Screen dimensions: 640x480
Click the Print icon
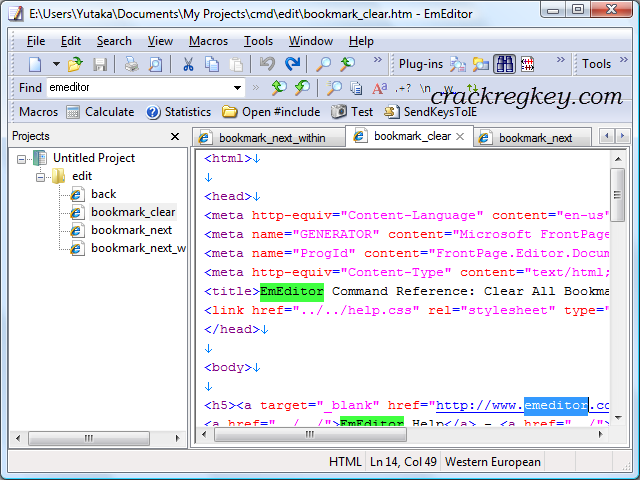point(131,64)
